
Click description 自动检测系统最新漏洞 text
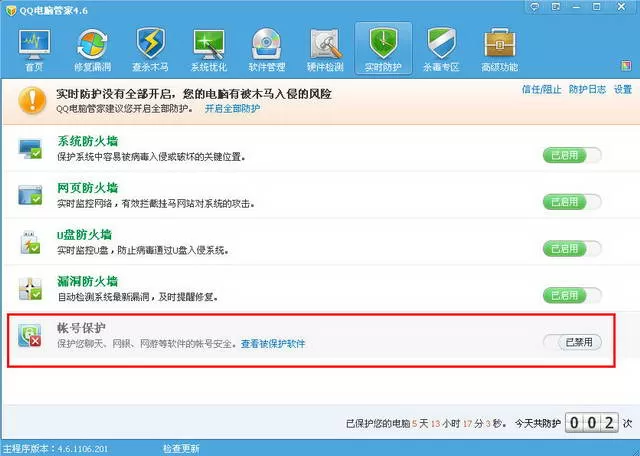coord(138,297)
